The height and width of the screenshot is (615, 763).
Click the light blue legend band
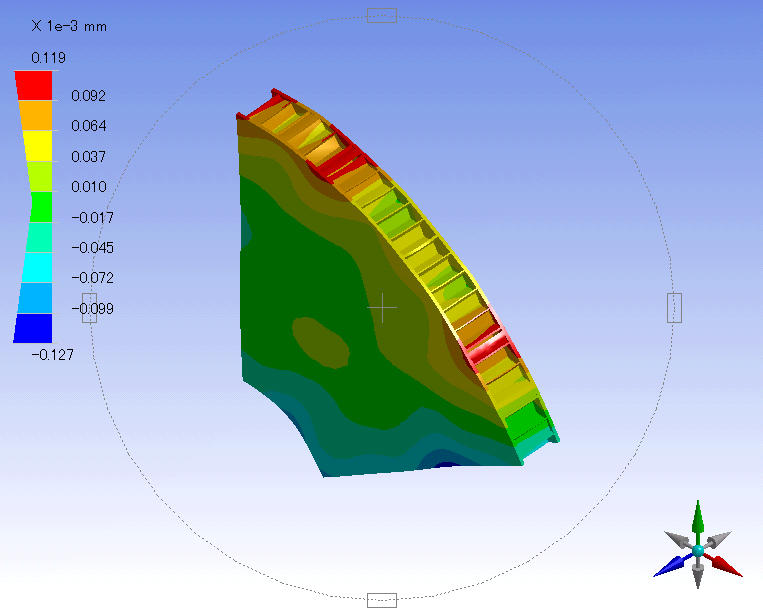point(35,298)
